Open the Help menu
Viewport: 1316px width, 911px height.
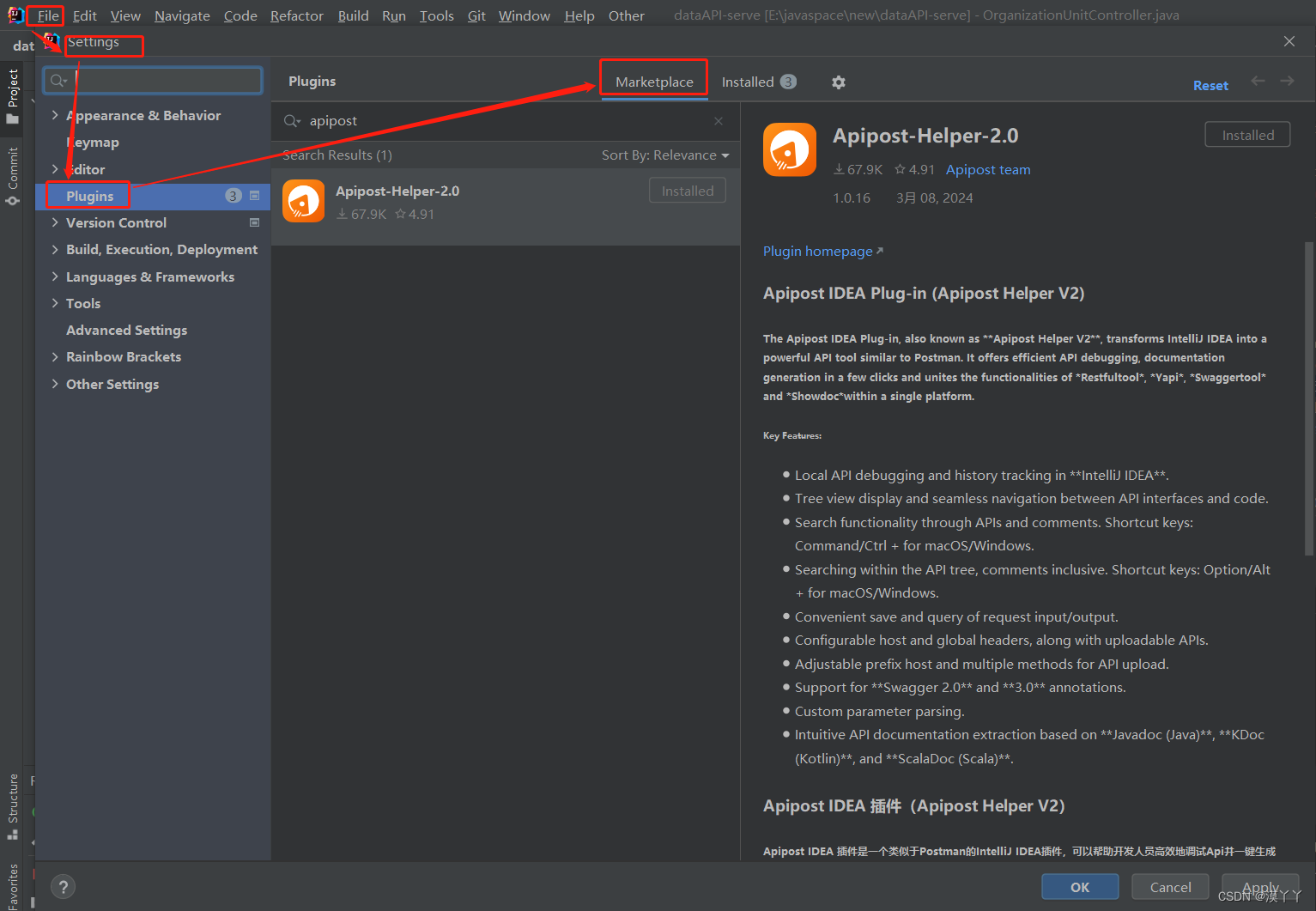(x=579, y=15)
